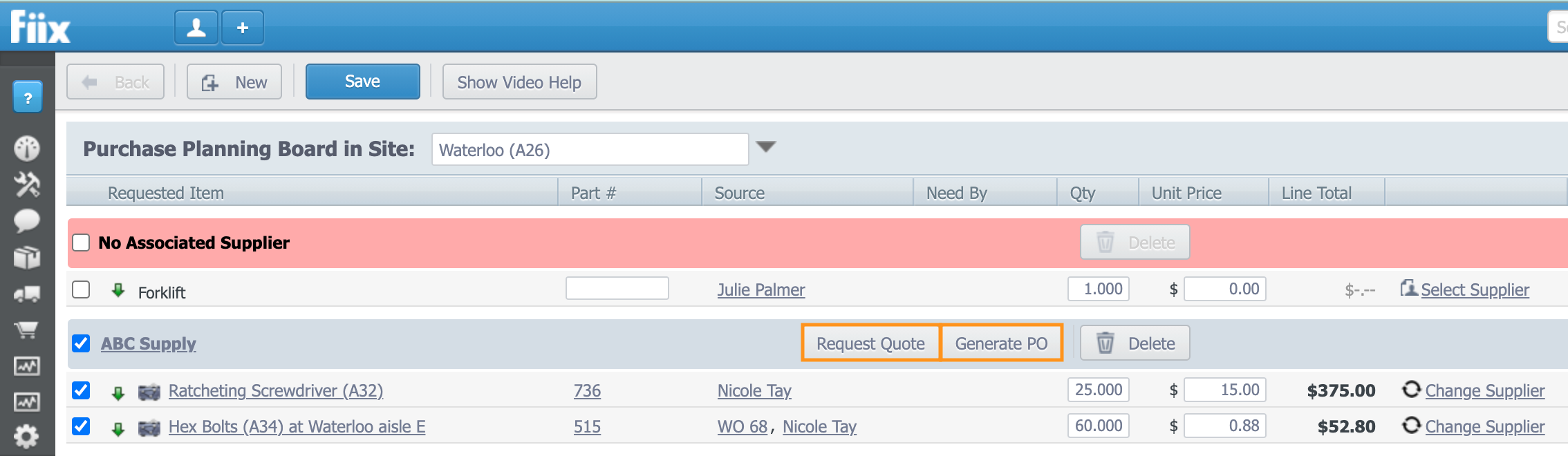Click the Select Supplier person icon
Viewport: 1568px width, 456px height.
tap(1408, 288)
